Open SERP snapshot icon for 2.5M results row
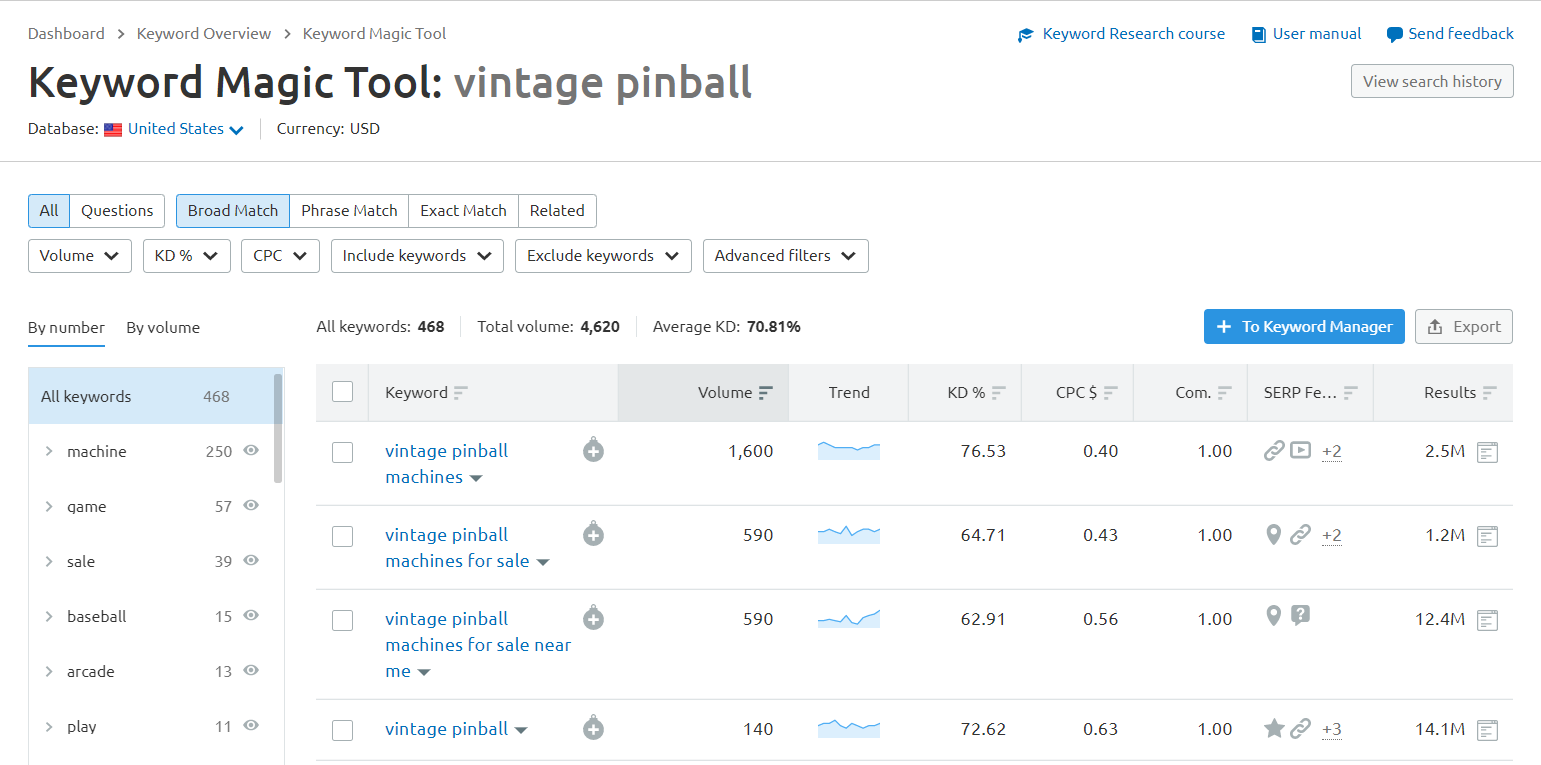This screenshot has width=1541, height=765. pos(1488,452)
